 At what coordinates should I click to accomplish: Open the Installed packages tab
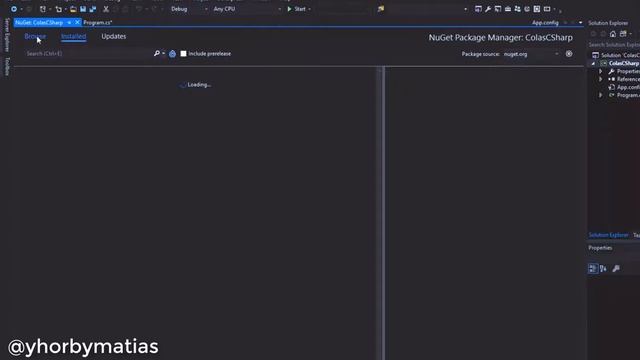(x=73, y=36)
